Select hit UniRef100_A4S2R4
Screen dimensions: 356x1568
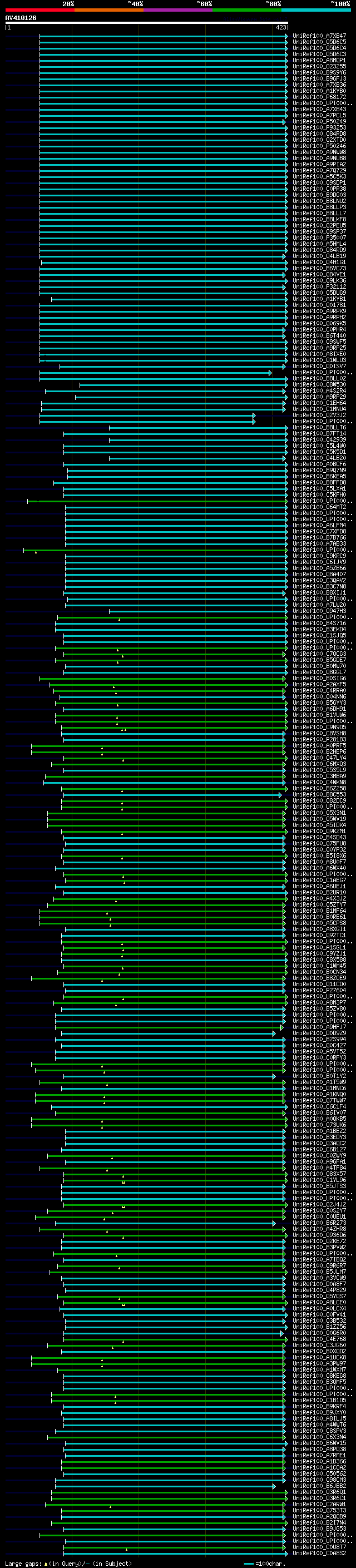(x=319, y=391)
